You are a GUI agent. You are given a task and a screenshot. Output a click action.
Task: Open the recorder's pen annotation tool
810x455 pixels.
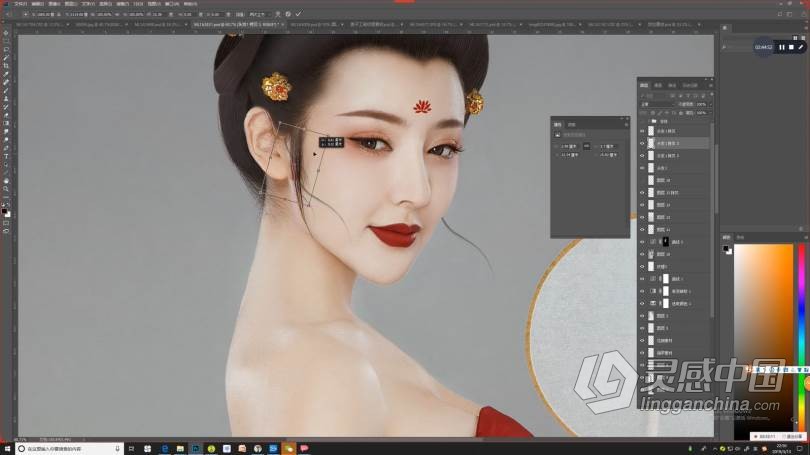pos(800,47)
